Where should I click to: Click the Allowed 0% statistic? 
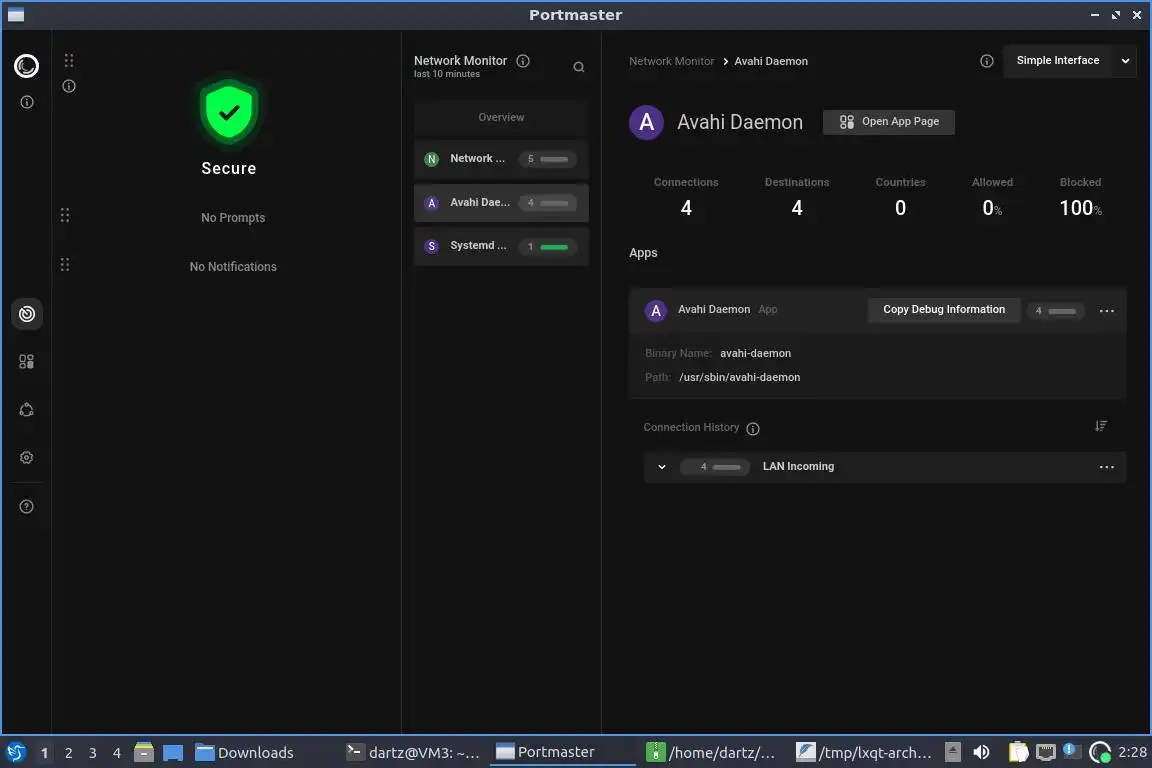[992, 198]
